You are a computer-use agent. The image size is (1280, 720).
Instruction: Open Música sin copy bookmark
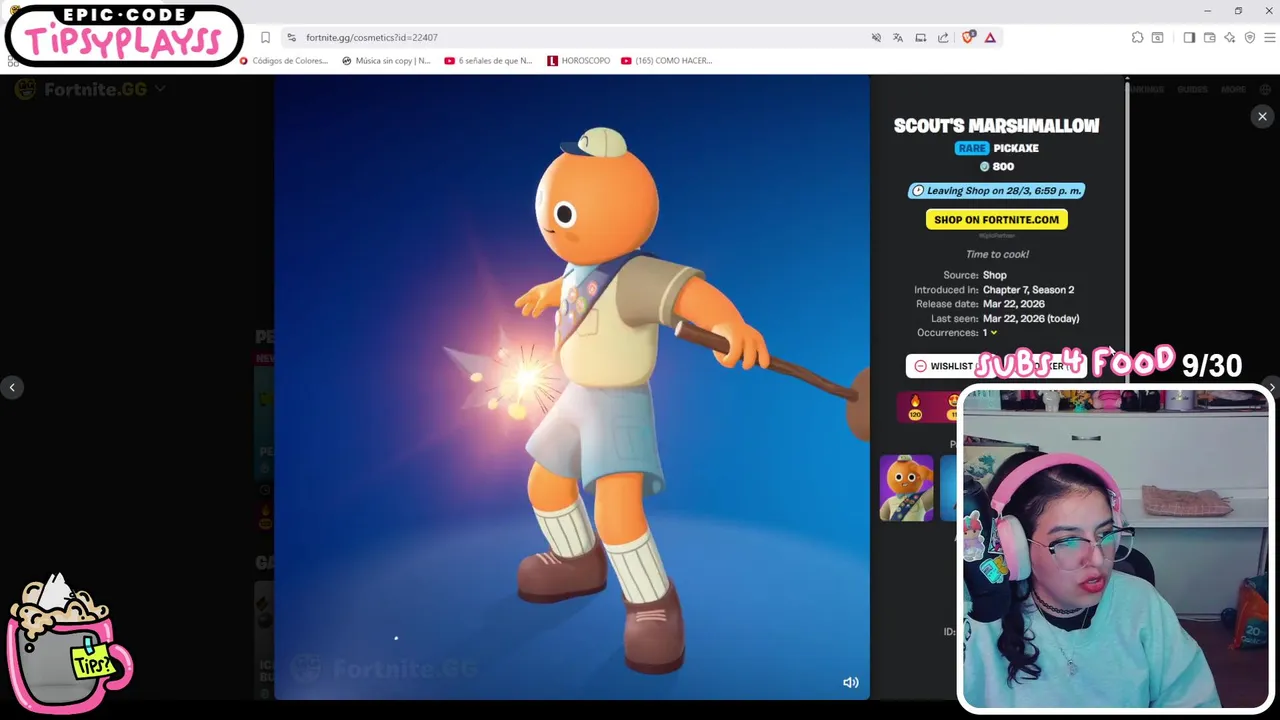[386, 61]
